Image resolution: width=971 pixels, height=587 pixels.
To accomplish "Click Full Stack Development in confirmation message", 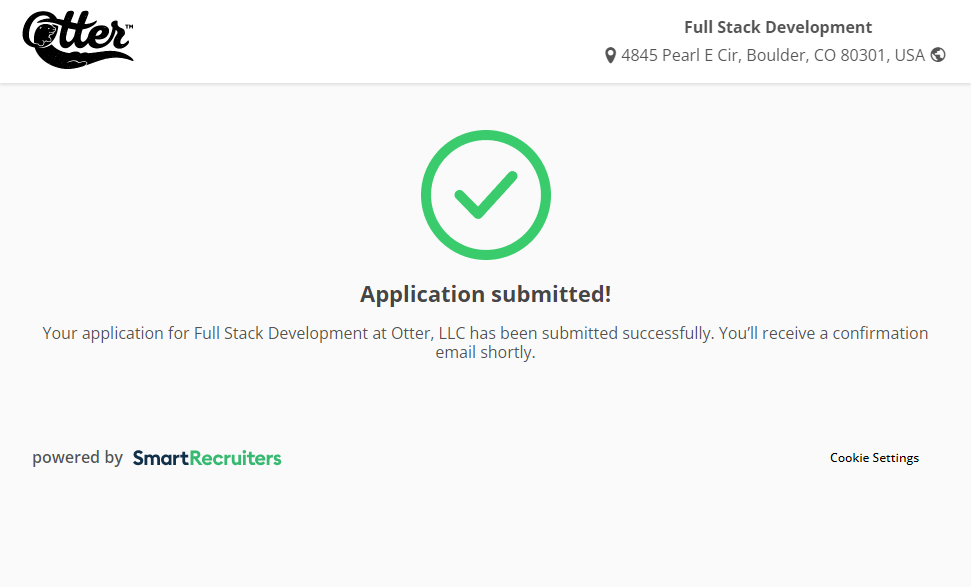I will tap(281, 333).
